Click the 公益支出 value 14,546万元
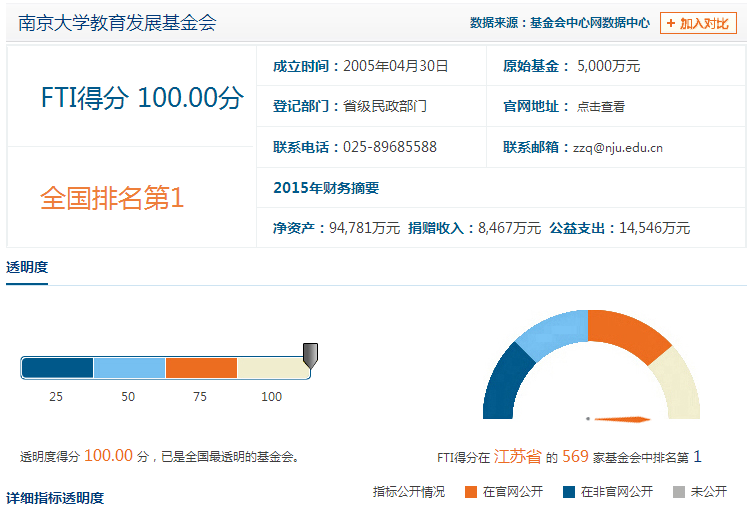749x512 pixels. pos(655,228)
